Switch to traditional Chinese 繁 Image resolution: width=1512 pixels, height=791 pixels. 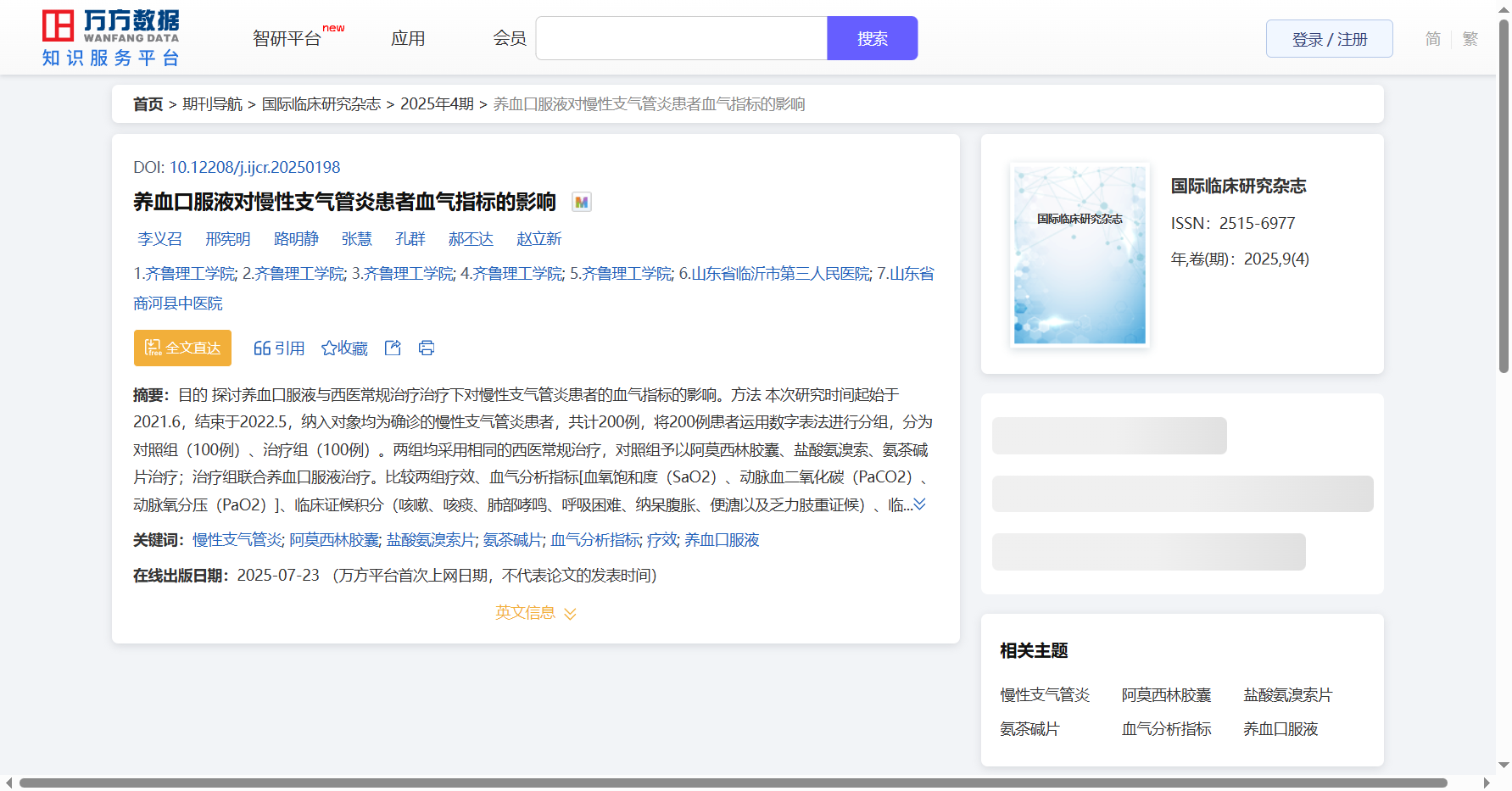pos(1470,39)
